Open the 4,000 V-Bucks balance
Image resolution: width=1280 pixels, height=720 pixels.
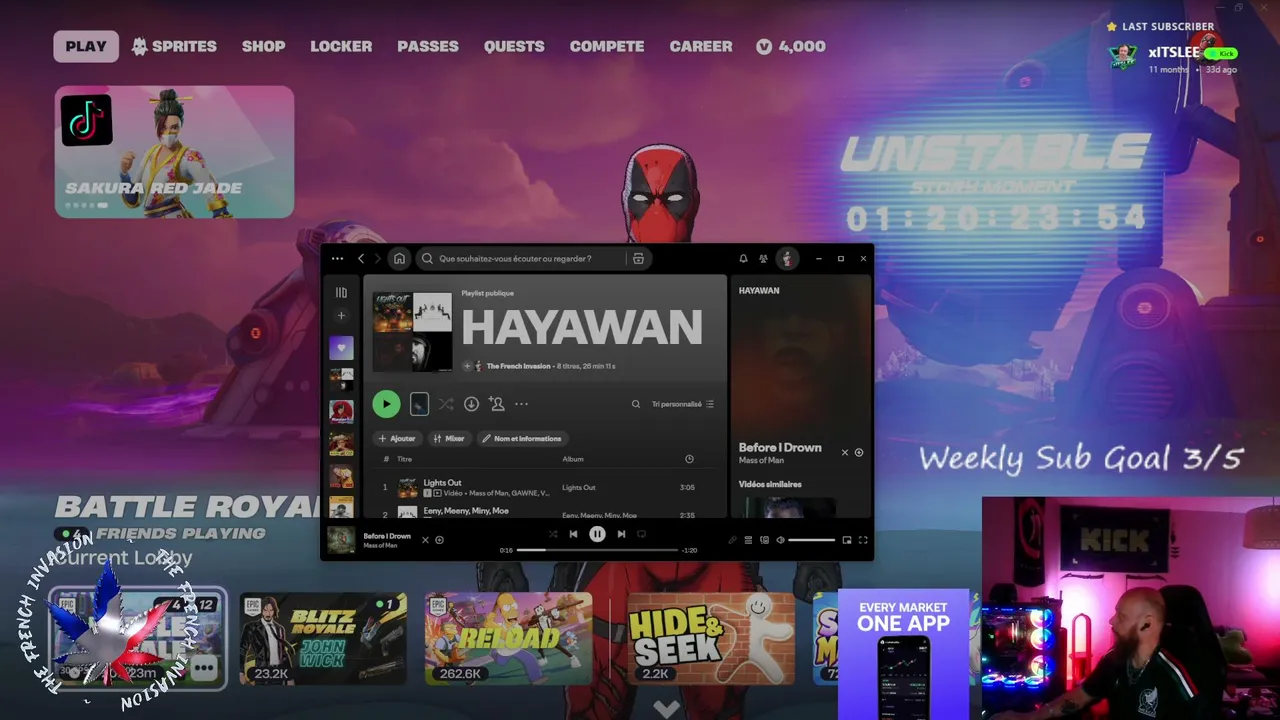pos(791,46)
